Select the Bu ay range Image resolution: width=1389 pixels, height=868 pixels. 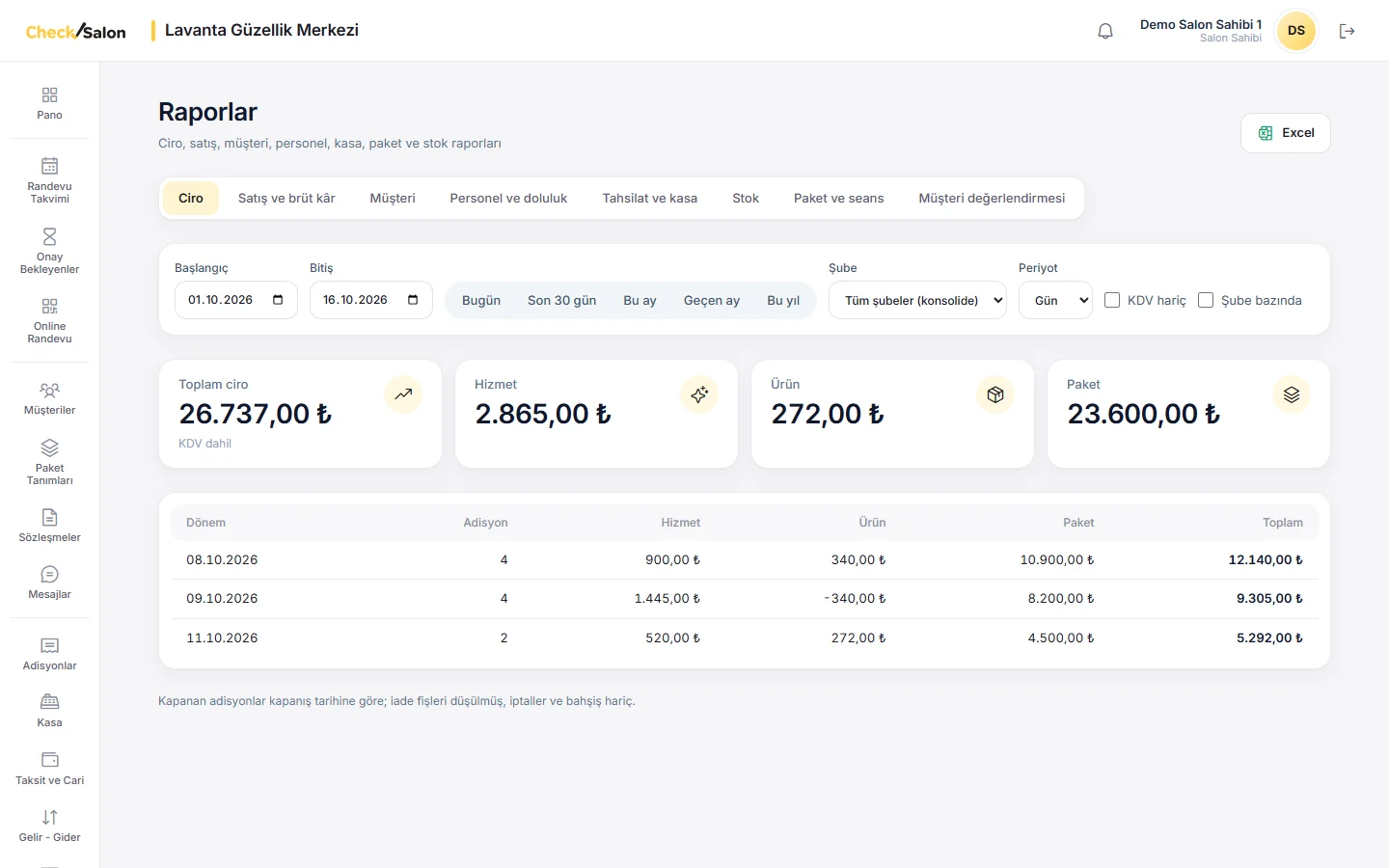coord(640,300)
